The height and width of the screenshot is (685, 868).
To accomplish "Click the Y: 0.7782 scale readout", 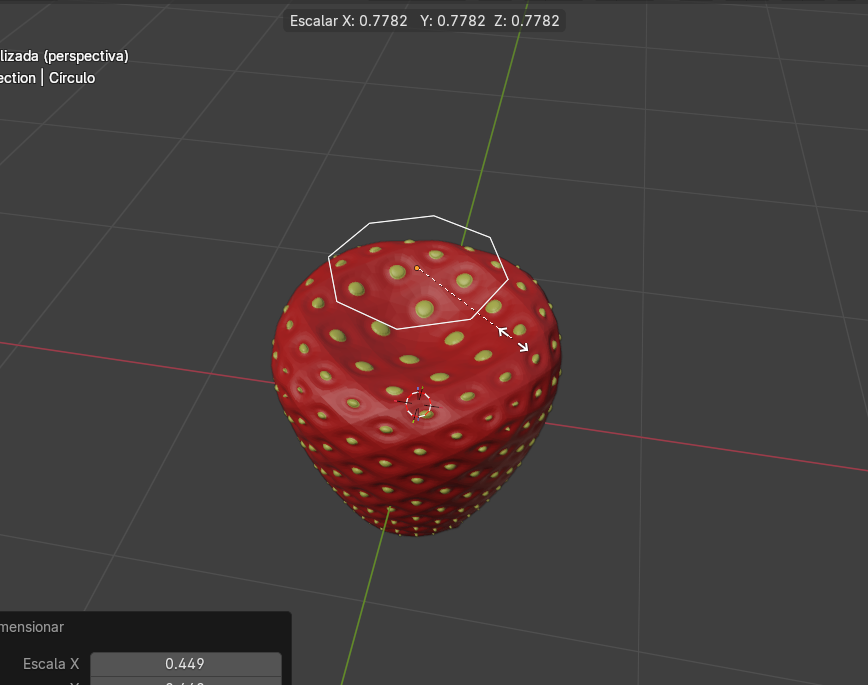I will coord(452,21).
